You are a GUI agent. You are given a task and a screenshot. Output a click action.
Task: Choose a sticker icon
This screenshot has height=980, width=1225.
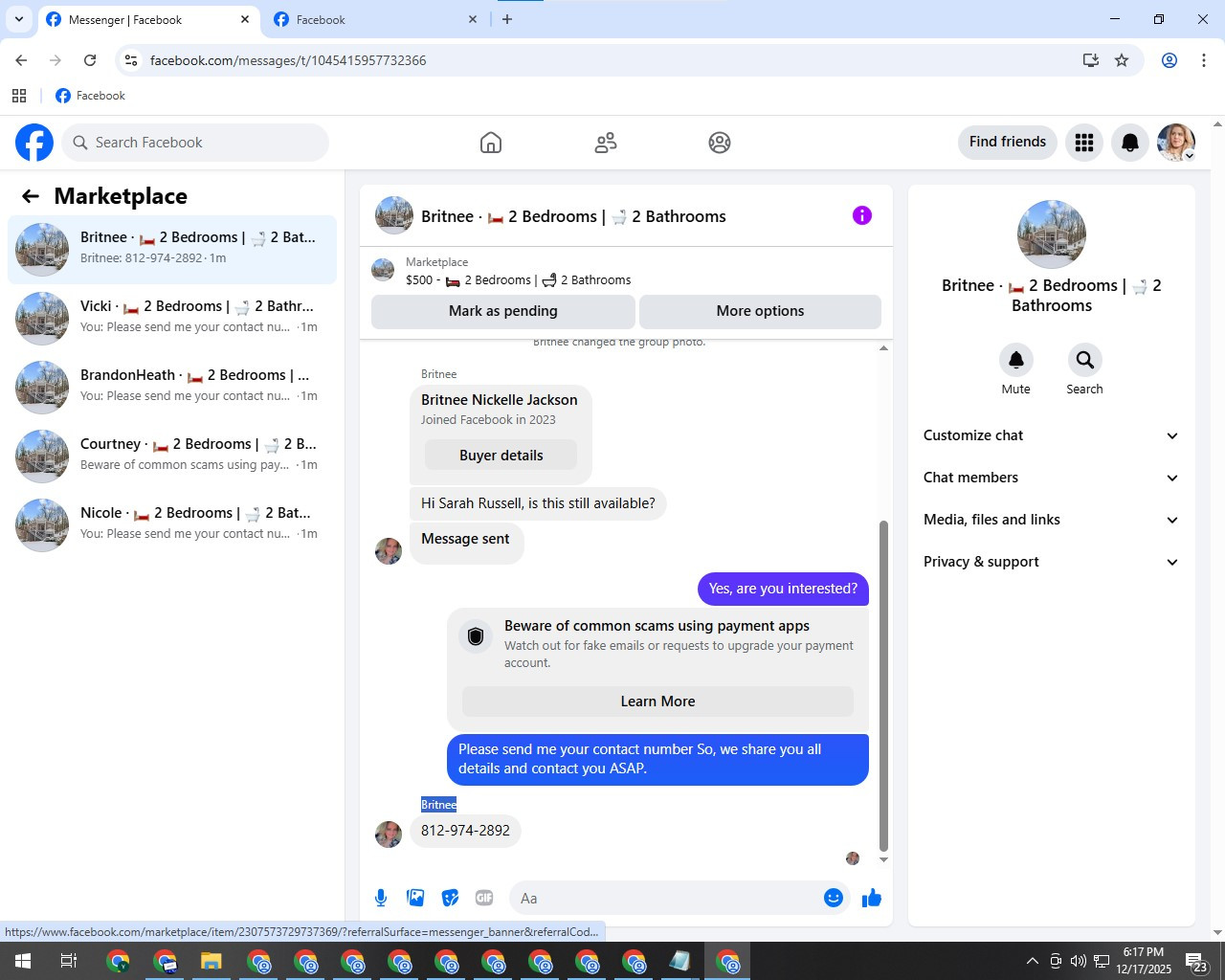(x=450, y=898)
